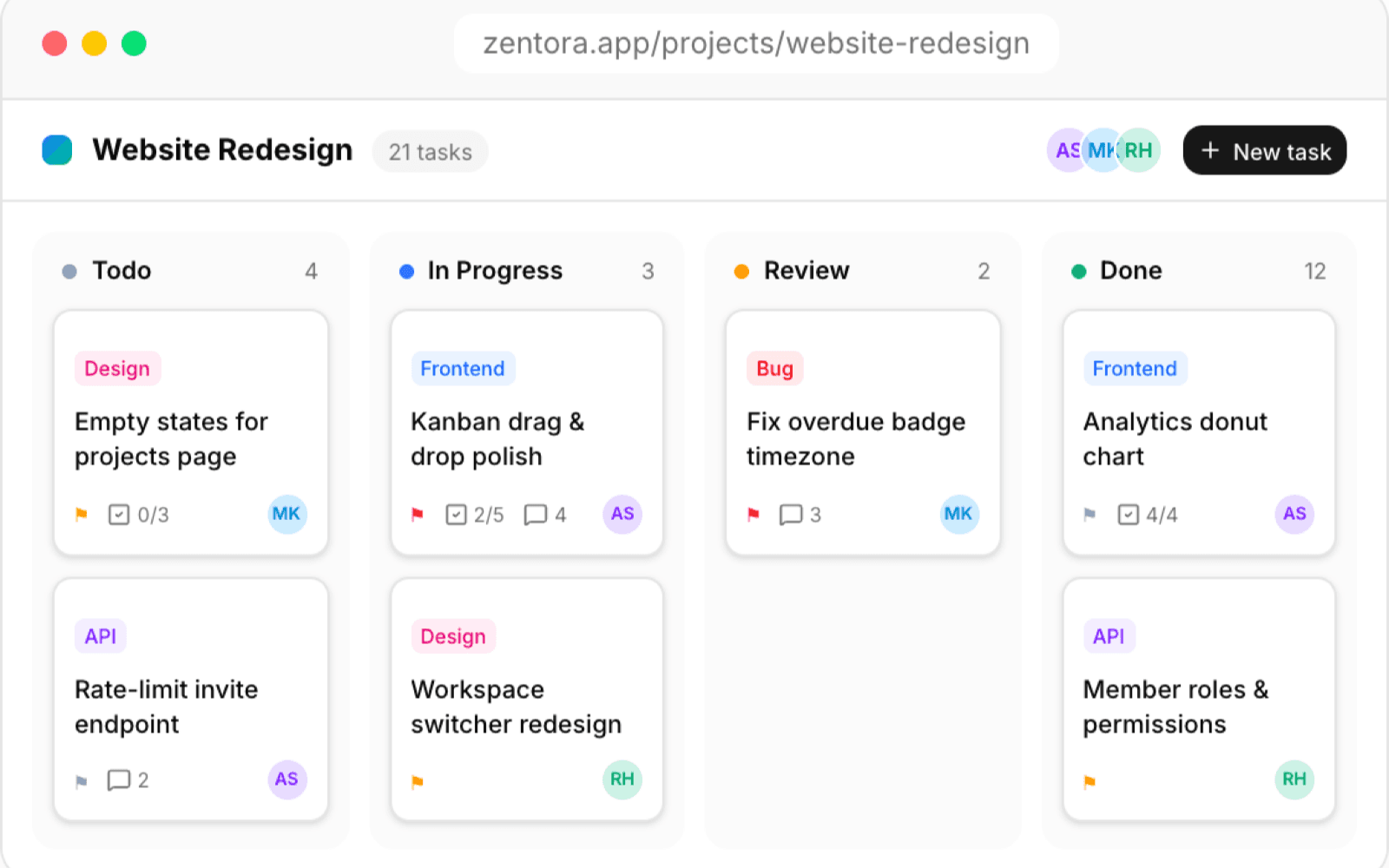
Task: Click the API tag on Rate-limit card
Action: point(101,636)
